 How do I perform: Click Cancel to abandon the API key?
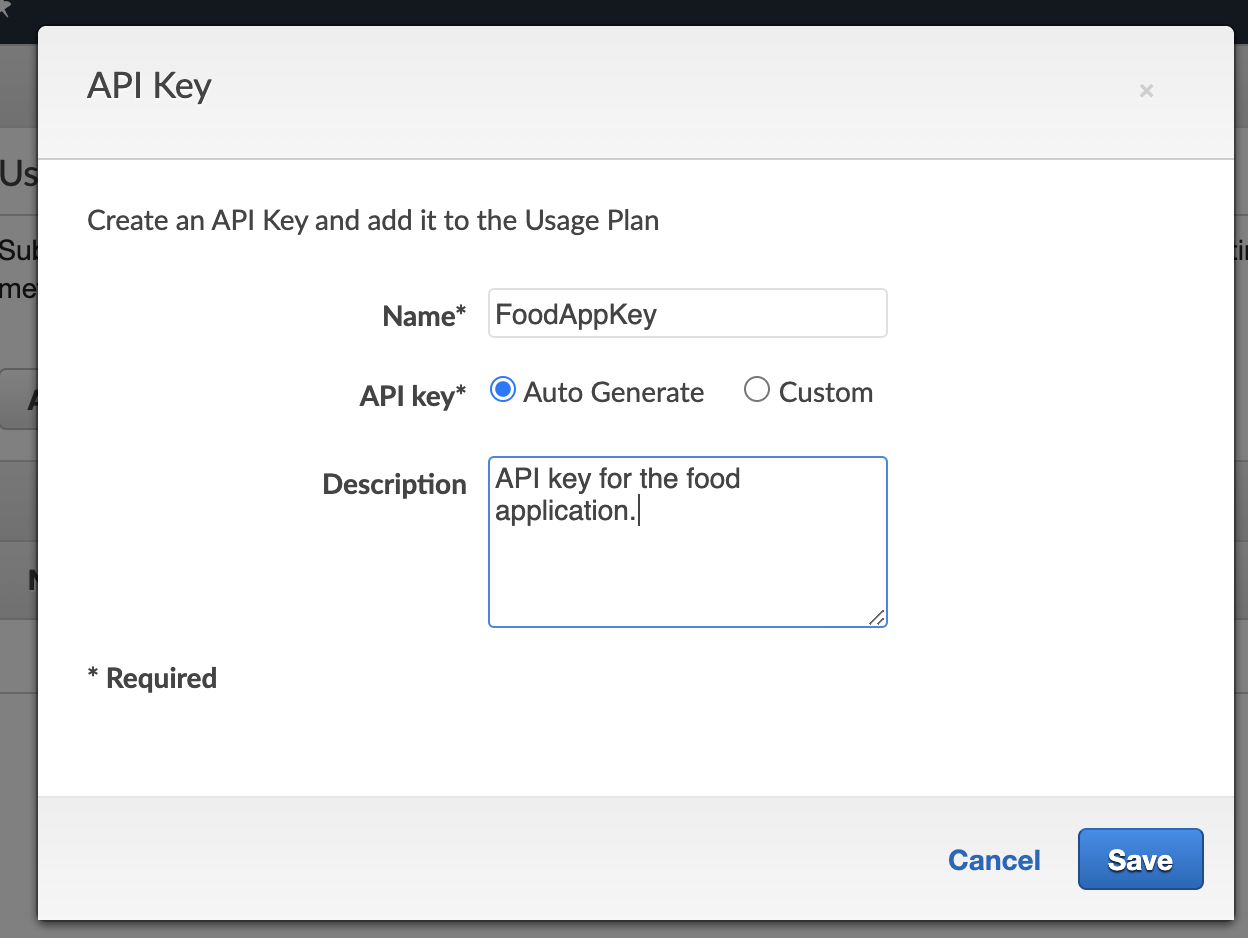[993, 859]
